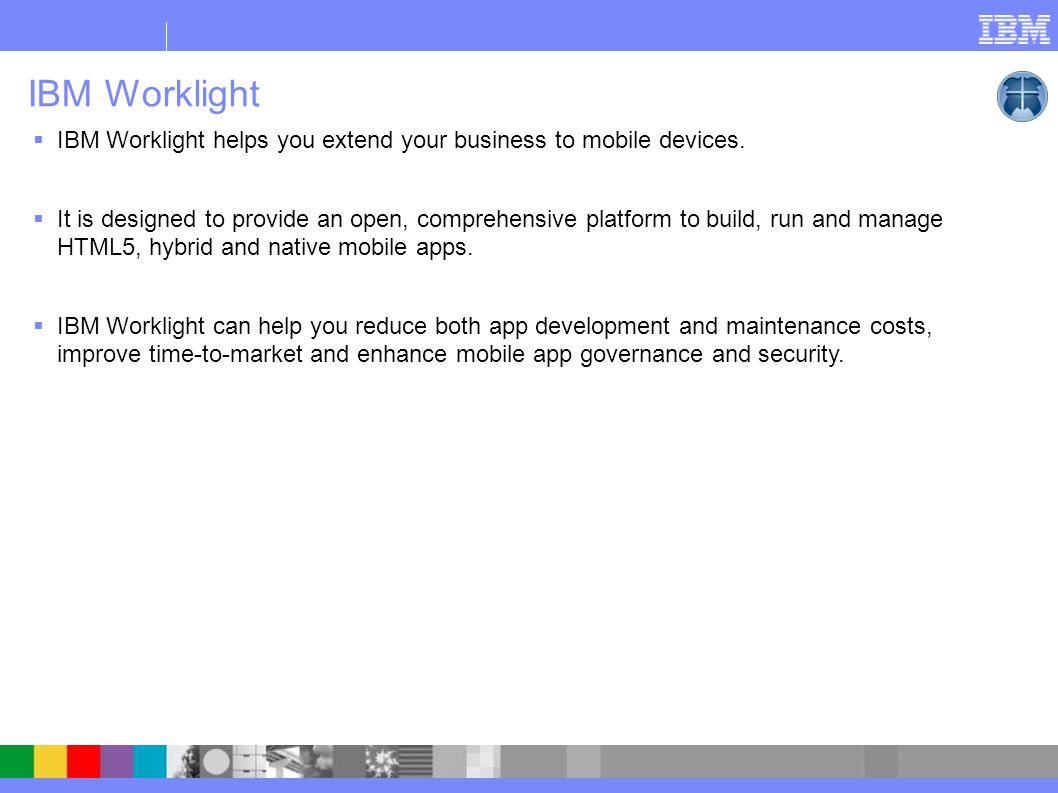Click the green square in footer strip

pyautogui.click(x=17, y=761)
